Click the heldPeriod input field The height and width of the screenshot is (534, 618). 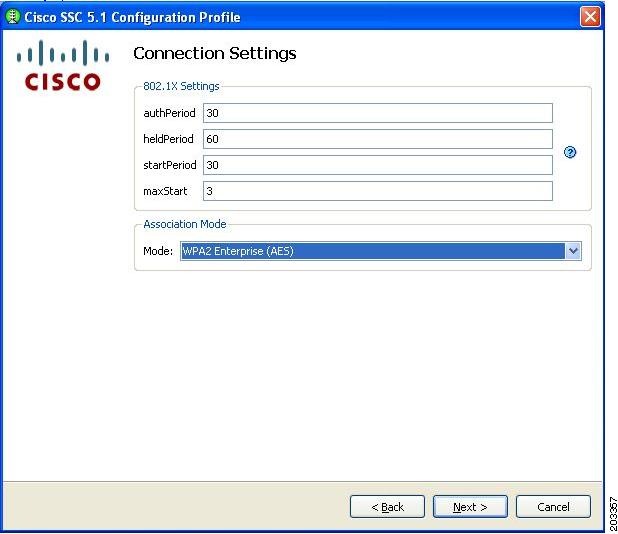(378, 139)
